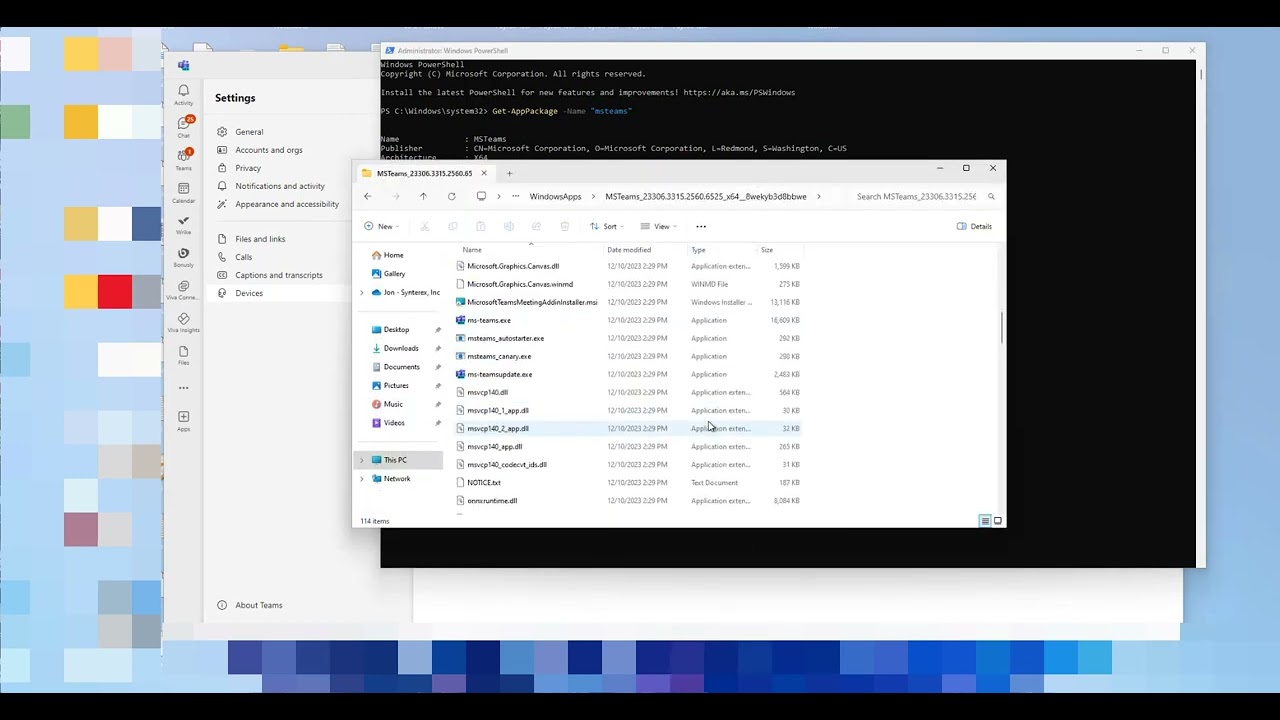Viewport: 1280px width, 720px height.
Task: Click the Cut icon in Explorer toolbar
Action: 425,226
